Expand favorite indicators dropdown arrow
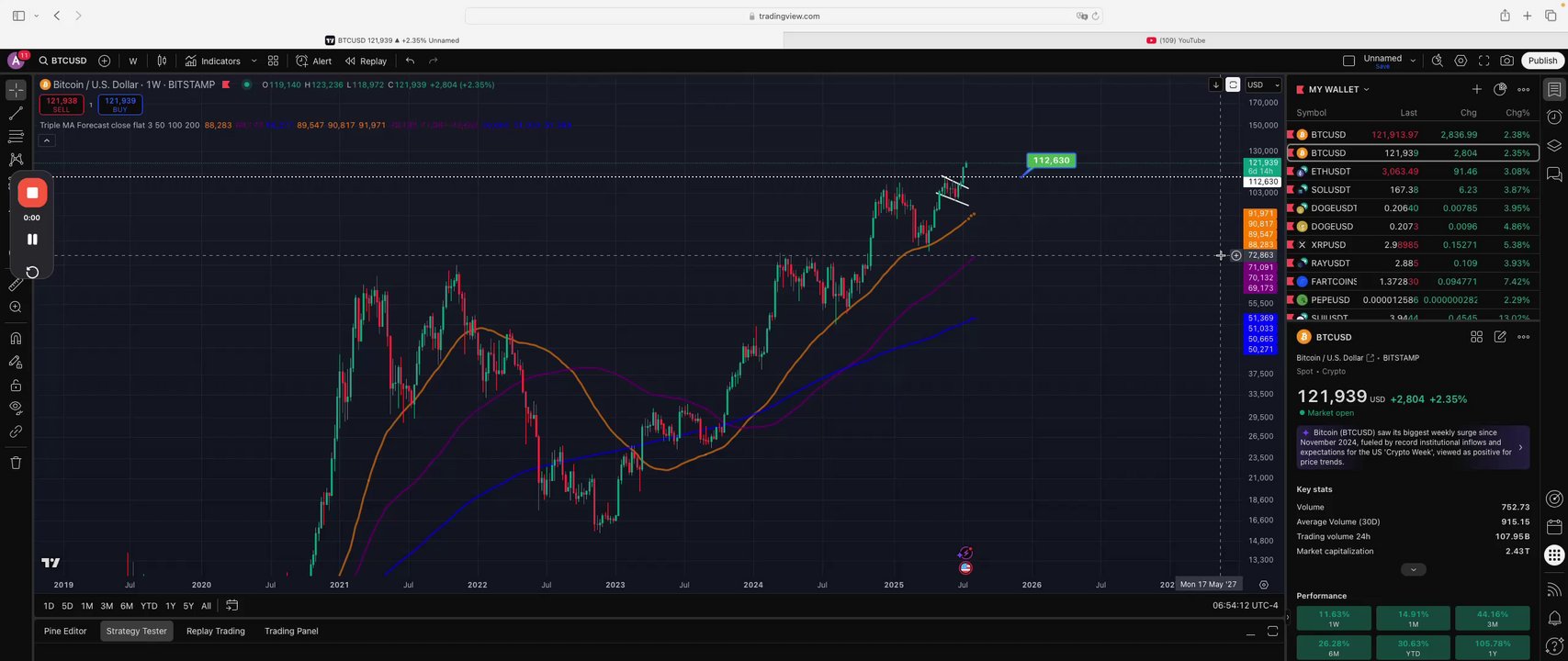This screenshot has width=1568, height=661. tap(254, 61)
